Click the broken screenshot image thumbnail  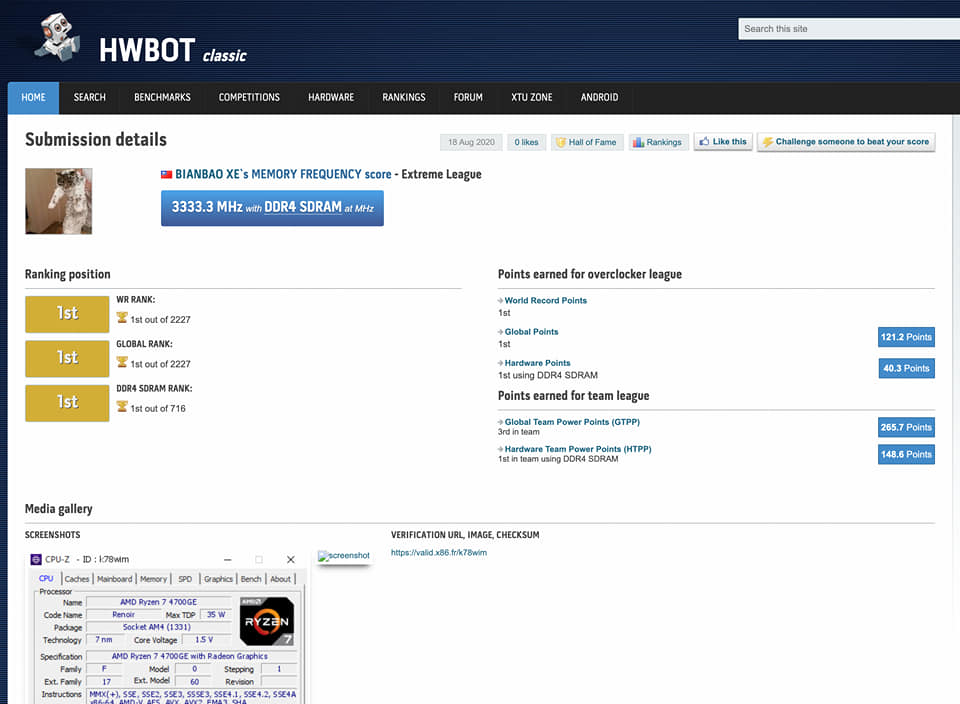(343, 556)
